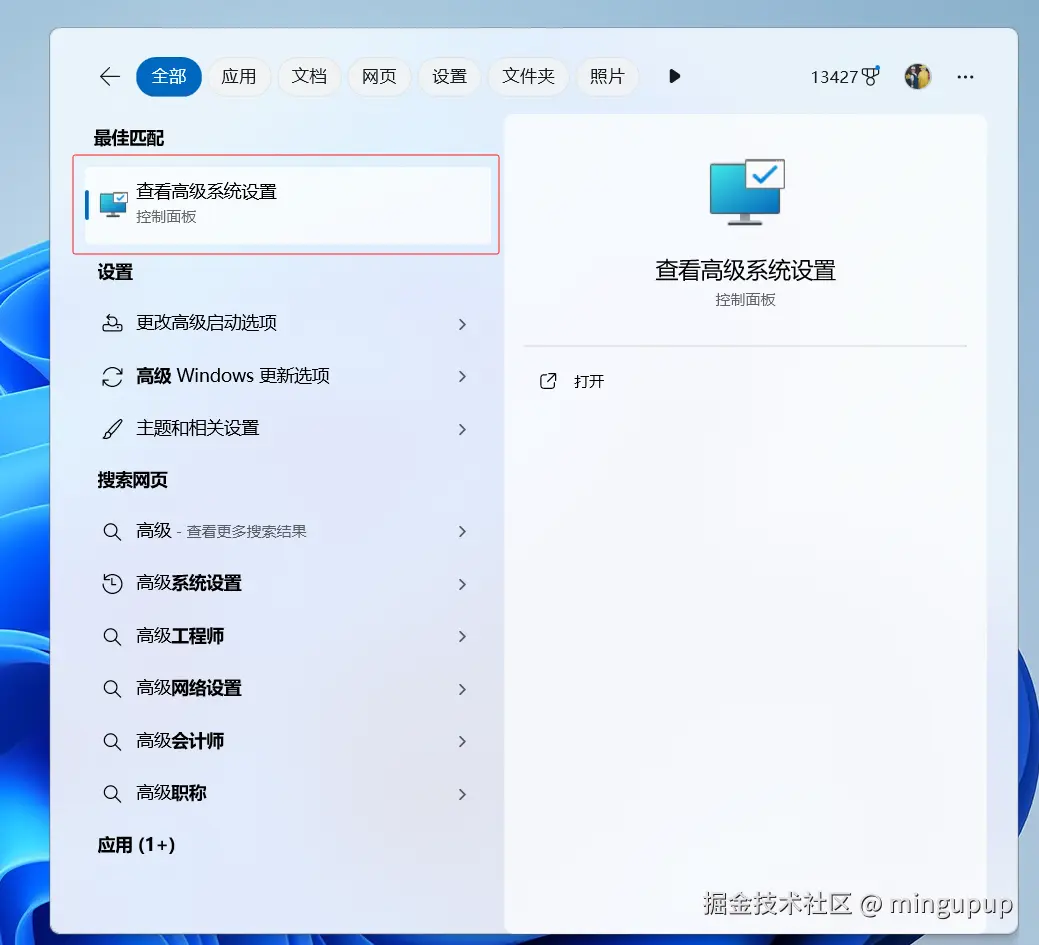The width and height of the screenshot is (1039, 945).
Task: Switch to the 设置 filter tab
Action: (x=449, y=76)
